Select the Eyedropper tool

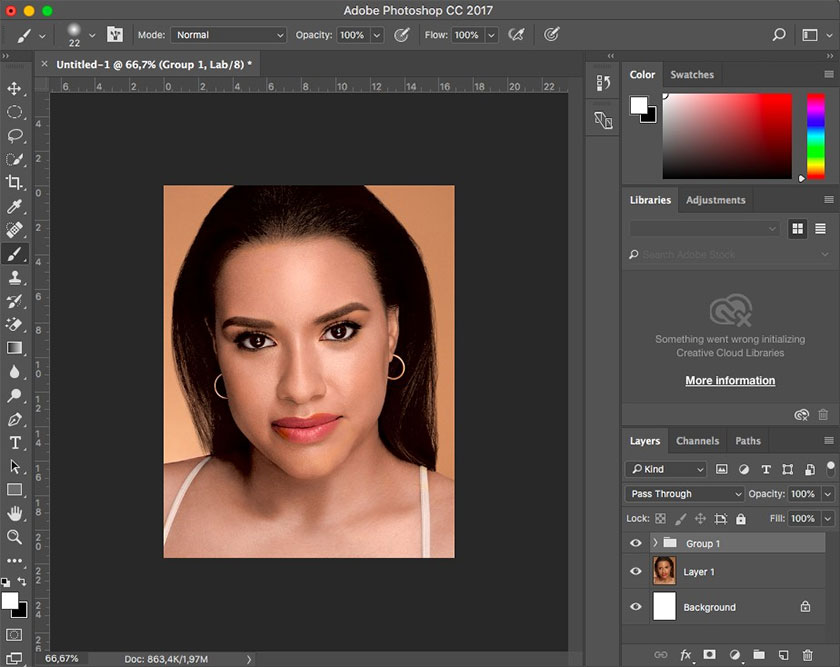[x=15, y=206]
